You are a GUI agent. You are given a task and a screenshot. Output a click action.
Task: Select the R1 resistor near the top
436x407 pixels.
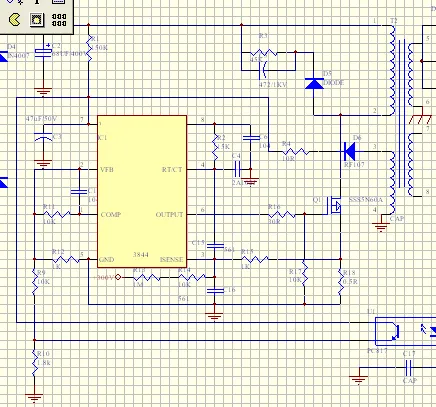pyautogui.click(x=89, y=49)
